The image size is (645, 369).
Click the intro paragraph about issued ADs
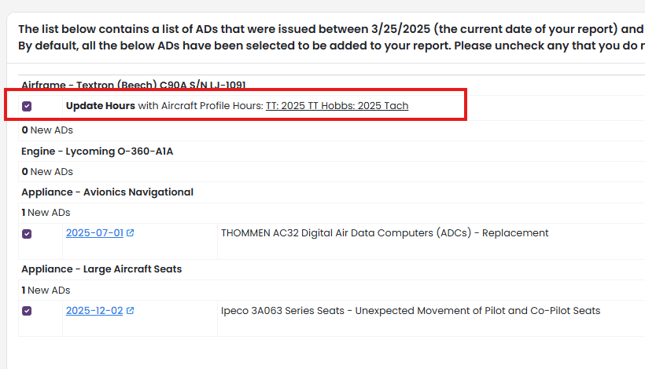[x=332, y=37]
